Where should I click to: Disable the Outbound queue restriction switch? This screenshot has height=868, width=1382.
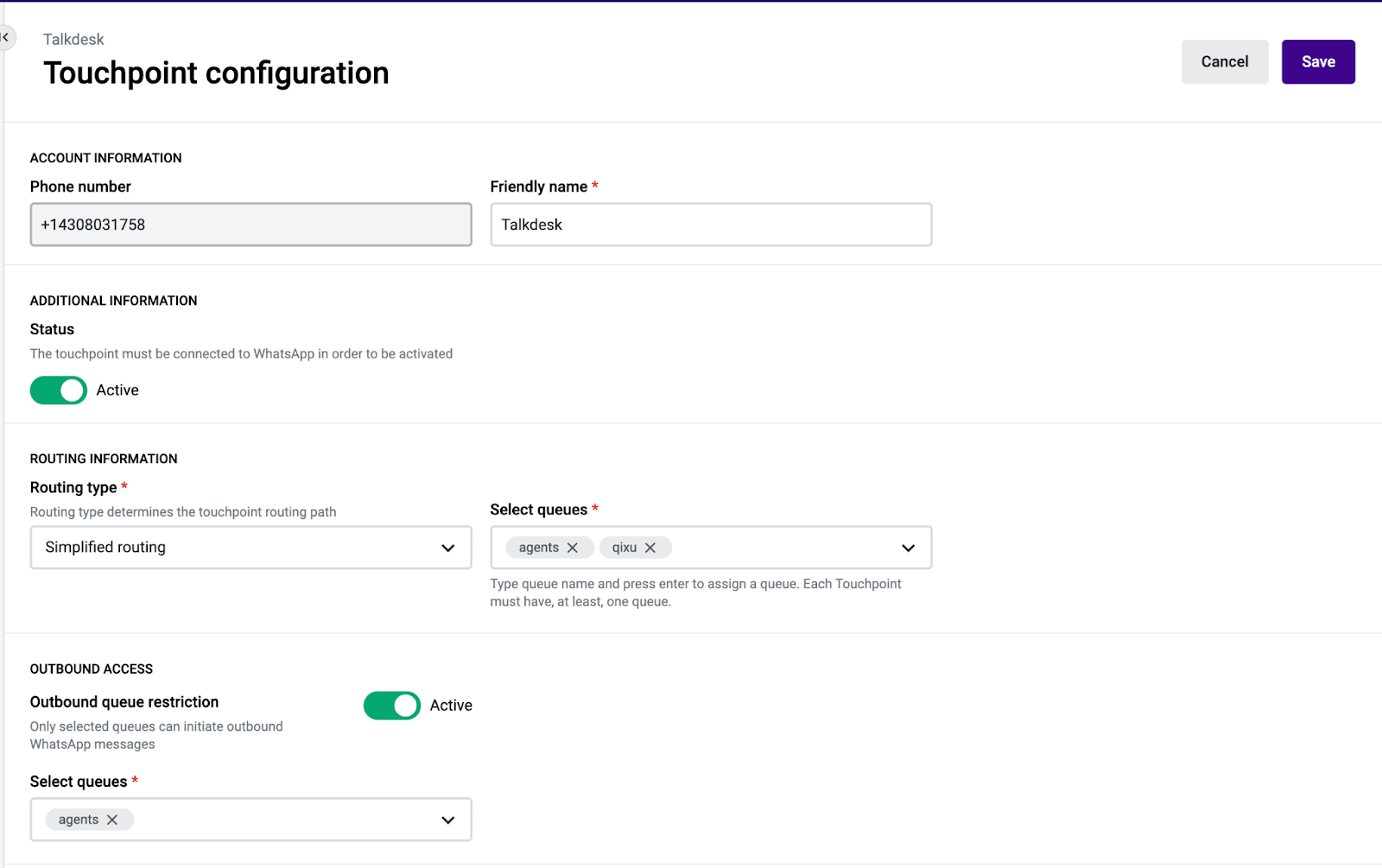(392, 706)
